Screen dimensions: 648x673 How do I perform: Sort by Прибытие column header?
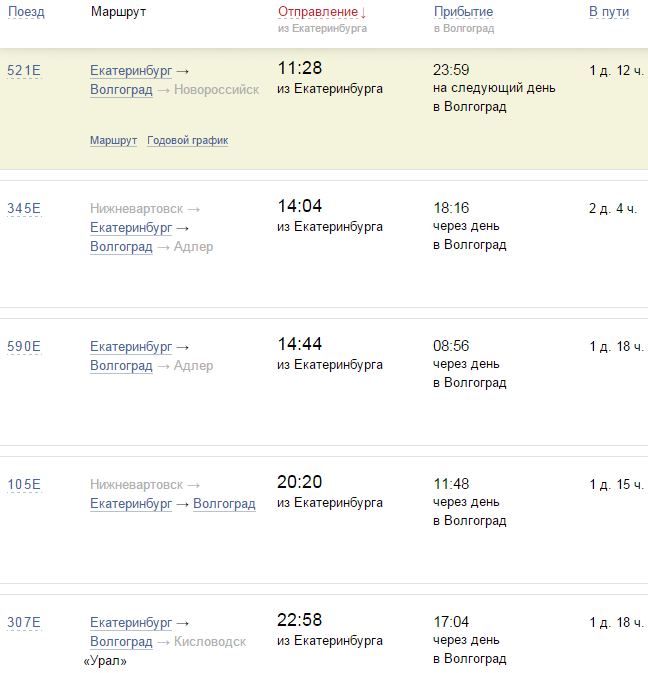coord(462,12)
